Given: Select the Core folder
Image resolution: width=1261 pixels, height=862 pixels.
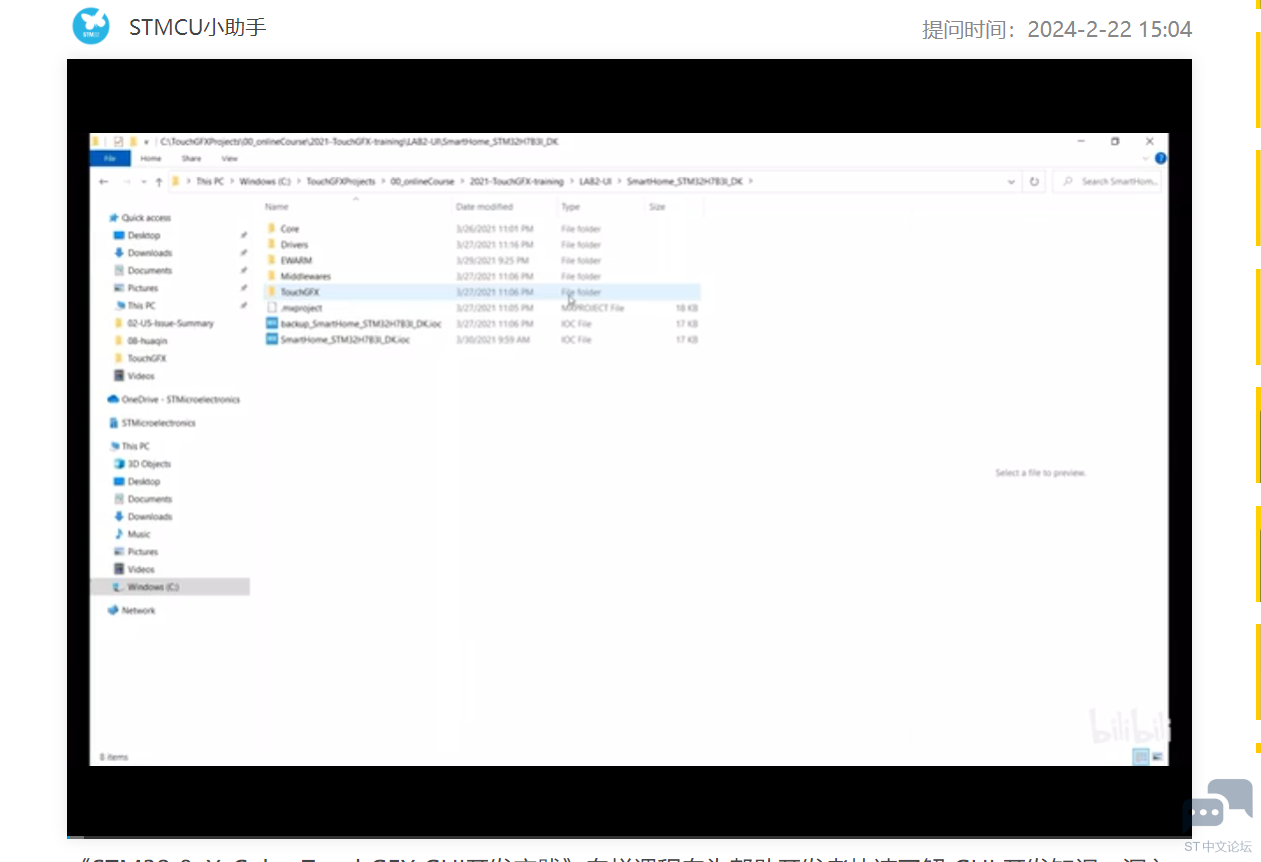Looking at the screenshot, I should click(289, 229).
